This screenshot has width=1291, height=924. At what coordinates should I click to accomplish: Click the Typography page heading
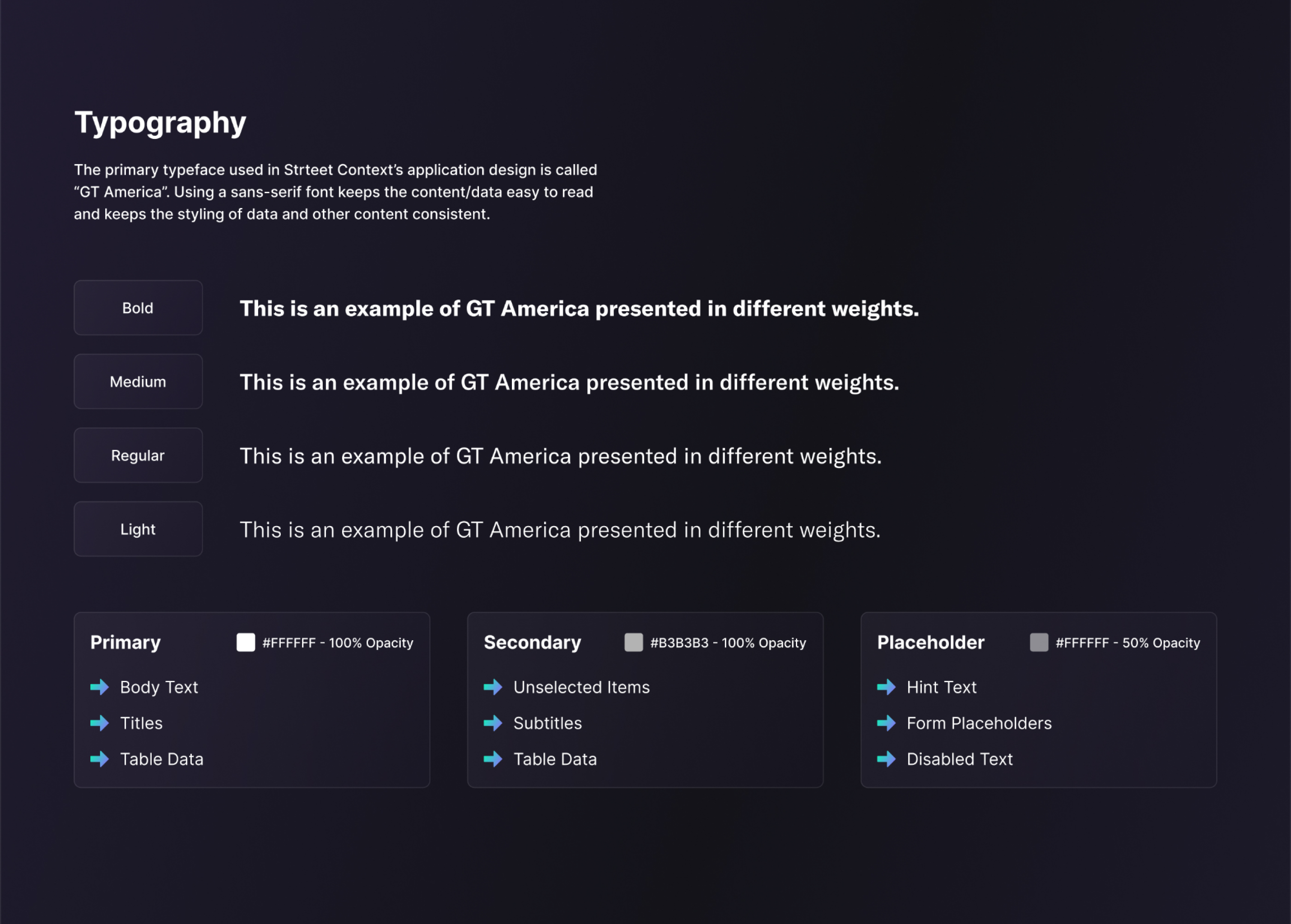point(161,123)
